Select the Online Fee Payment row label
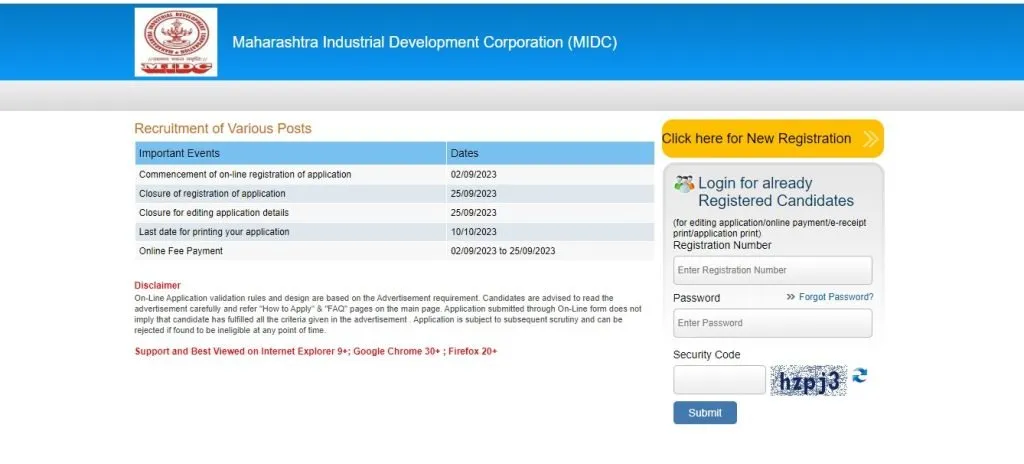The width and height of the screenshot is (1024, 464). click(181, 251)
